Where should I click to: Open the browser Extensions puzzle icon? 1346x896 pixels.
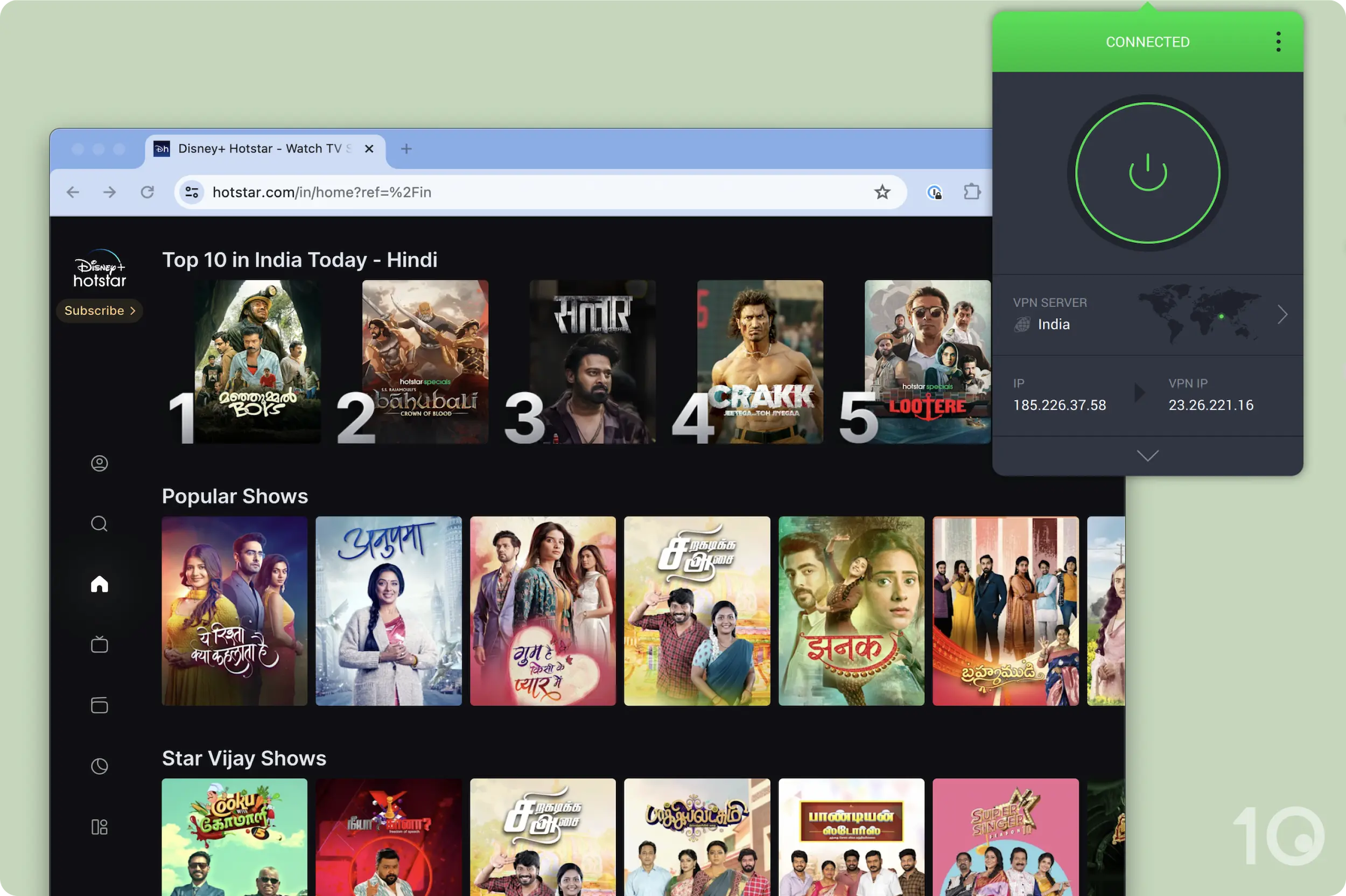(x=972, y=192)
